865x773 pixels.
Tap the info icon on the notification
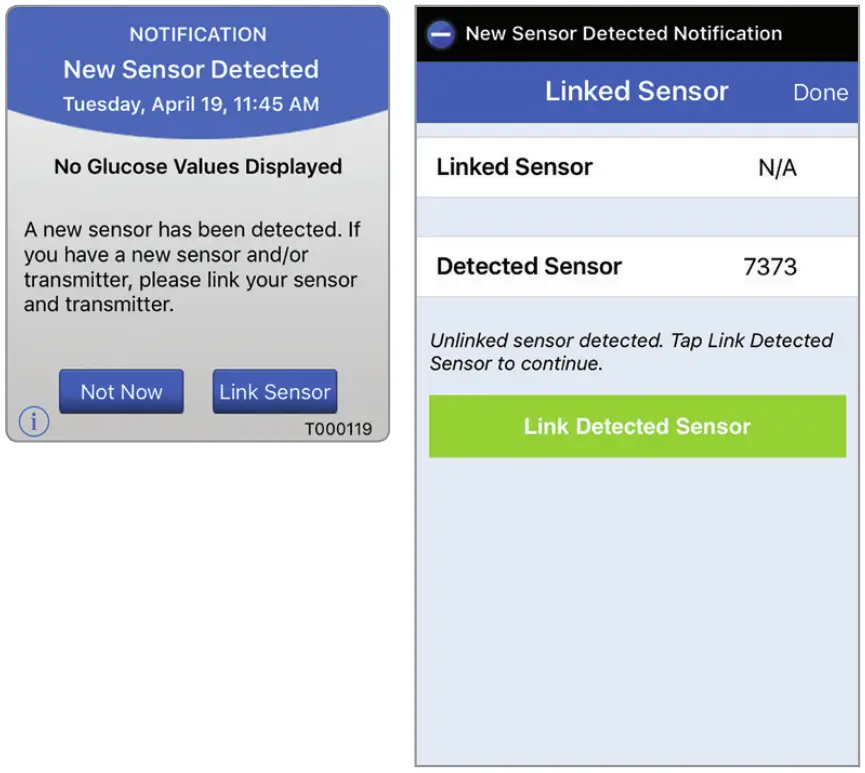pyautogui.click(x=33, y=422)
